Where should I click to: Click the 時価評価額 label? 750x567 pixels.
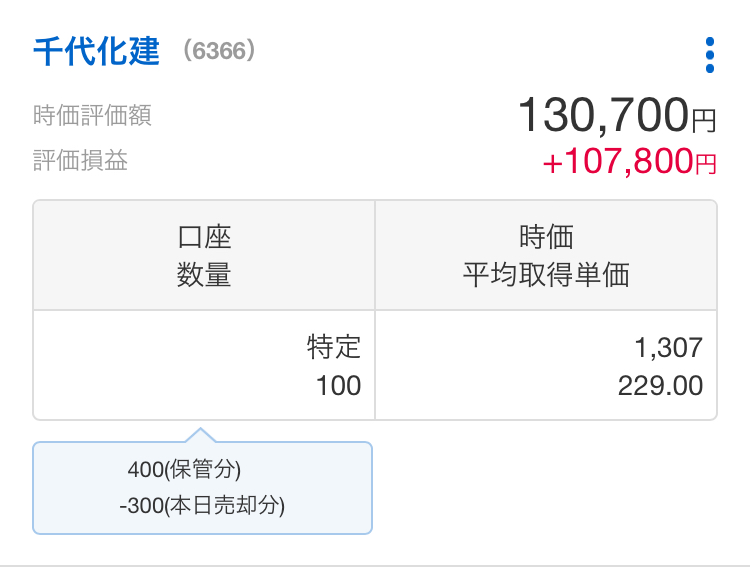[92, 116]
